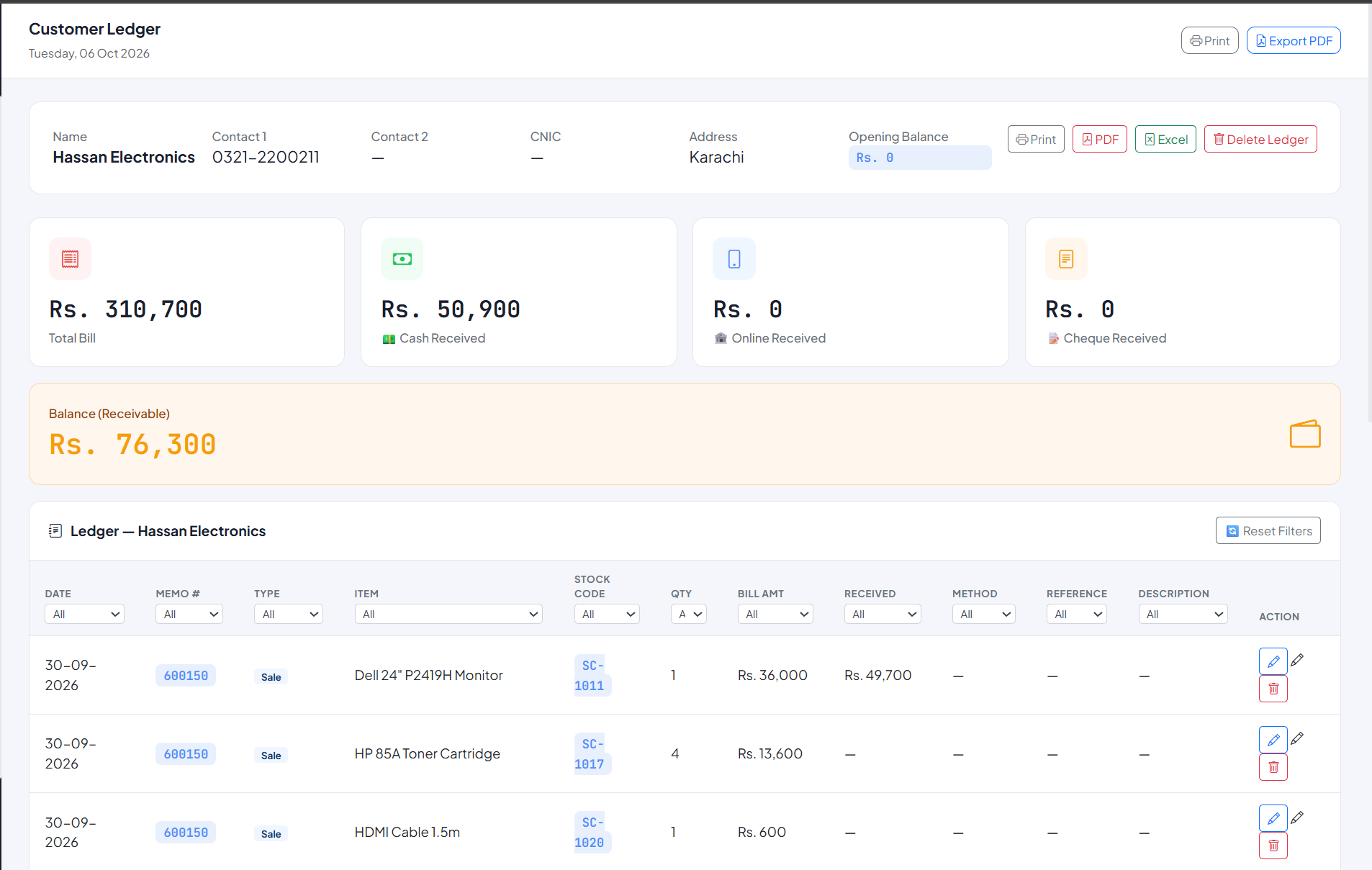Screen dimensions: 1372x870
Task: Open the METHOD filter dropdown
Action: [x=983, y=614]
